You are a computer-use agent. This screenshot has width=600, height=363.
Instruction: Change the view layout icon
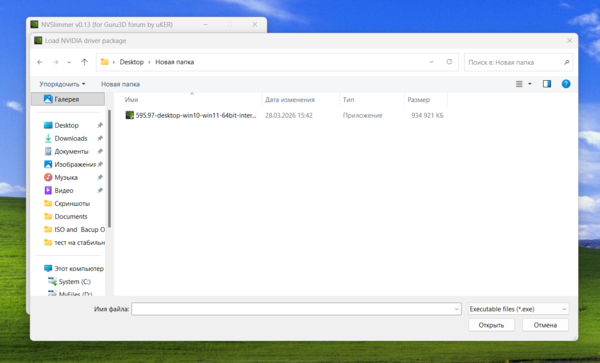coord(519,84)
